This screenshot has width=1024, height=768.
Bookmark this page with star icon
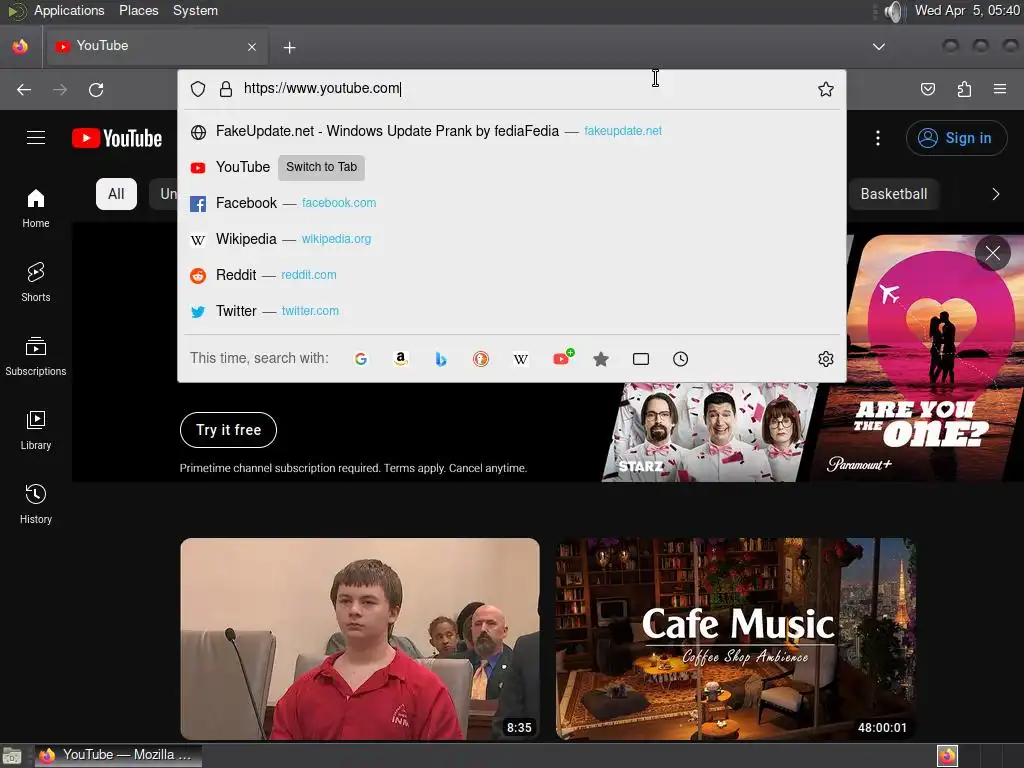click(825, 89)
